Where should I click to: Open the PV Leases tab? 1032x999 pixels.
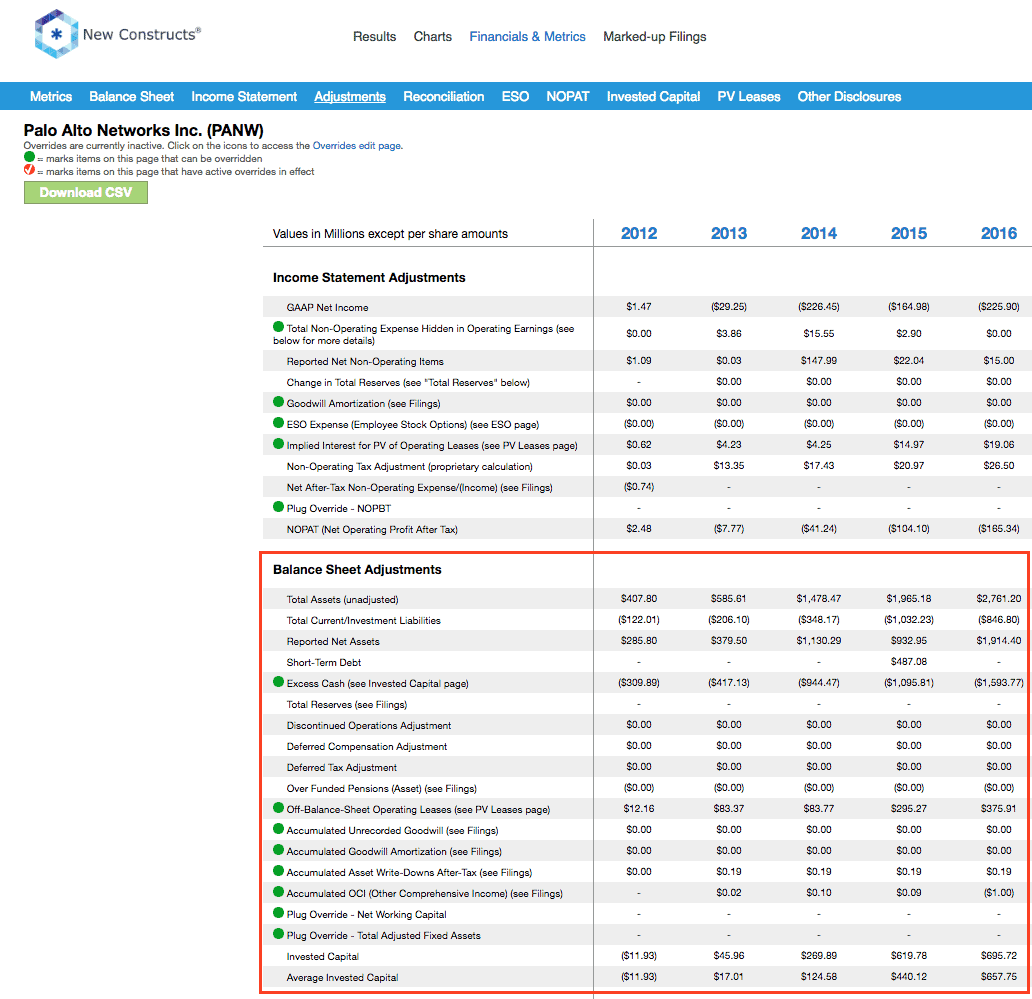click(x=749, y=97)
